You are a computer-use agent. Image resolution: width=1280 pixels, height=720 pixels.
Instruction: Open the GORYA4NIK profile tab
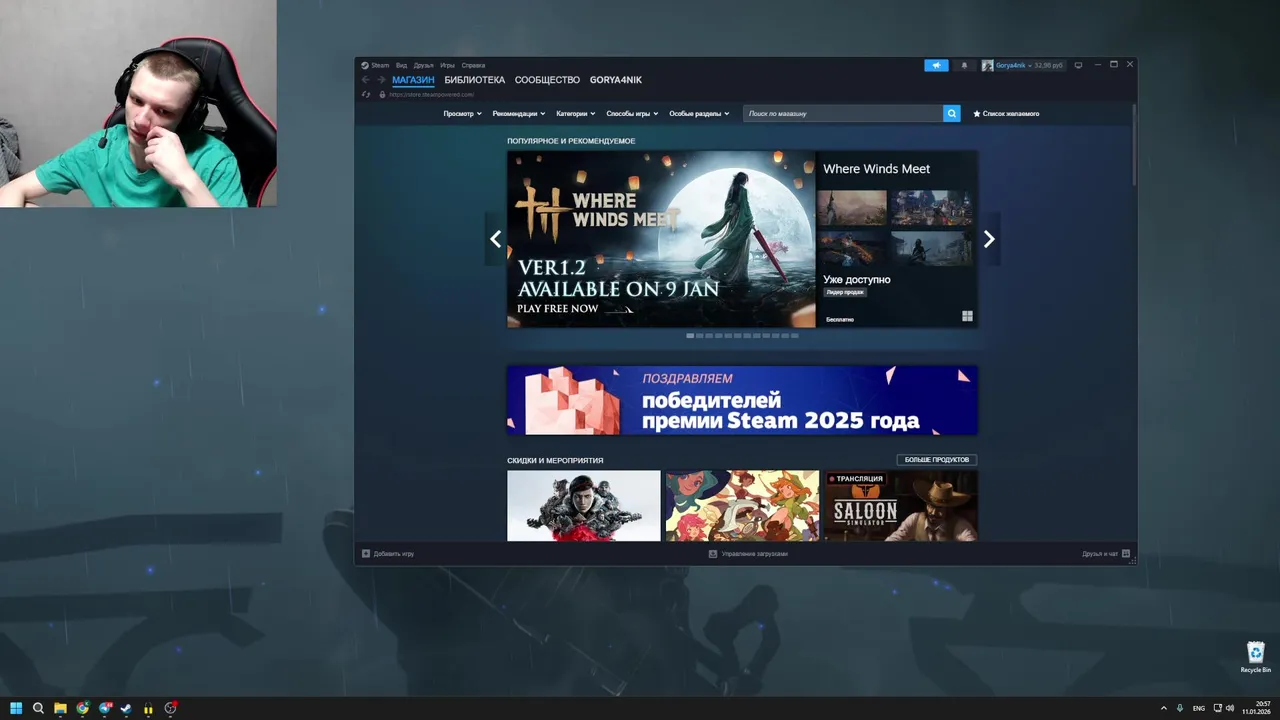[616, 80]
